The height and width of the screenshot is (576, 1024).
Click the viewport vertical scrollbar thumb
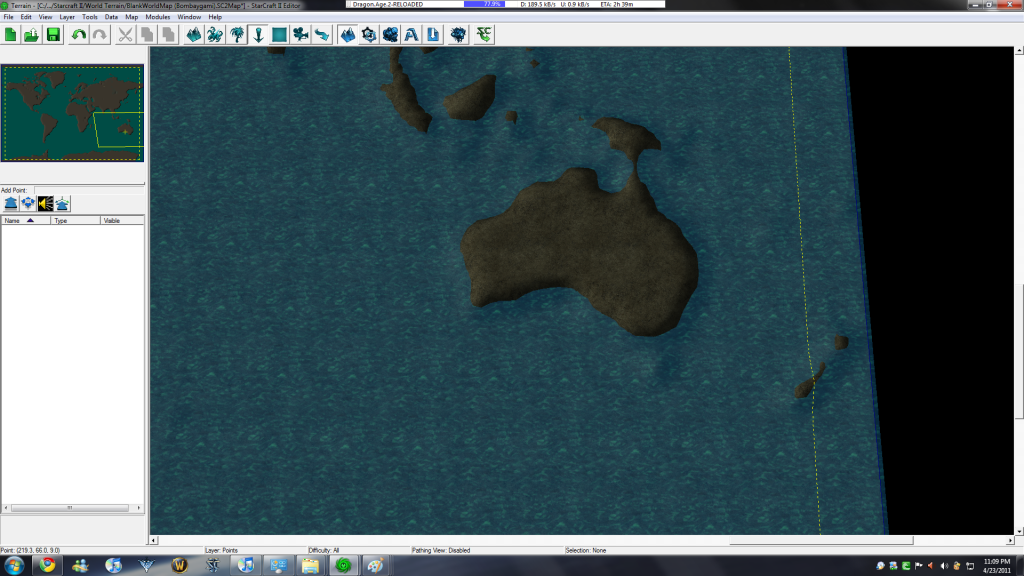click(x=1019, y=352)
